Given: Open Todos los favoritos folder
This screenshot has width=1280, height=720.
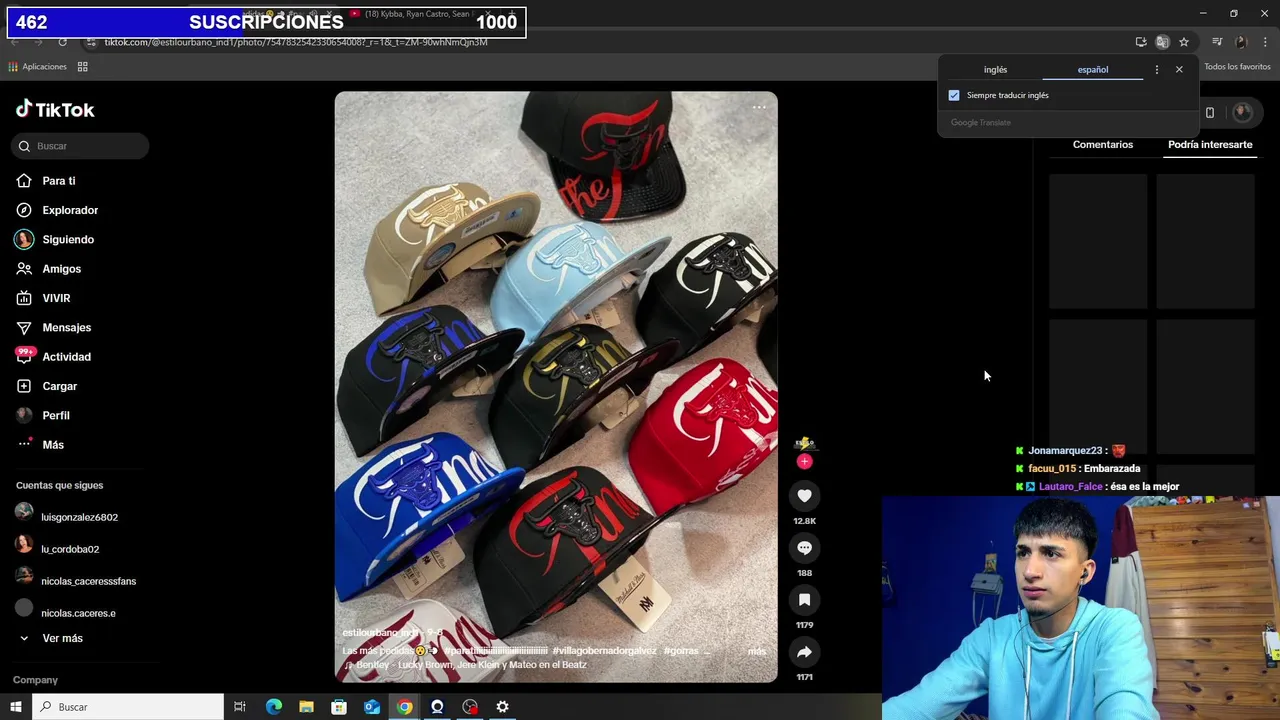Looking at the screenshot, I should pyautogui.click(x=1237, y=67).
